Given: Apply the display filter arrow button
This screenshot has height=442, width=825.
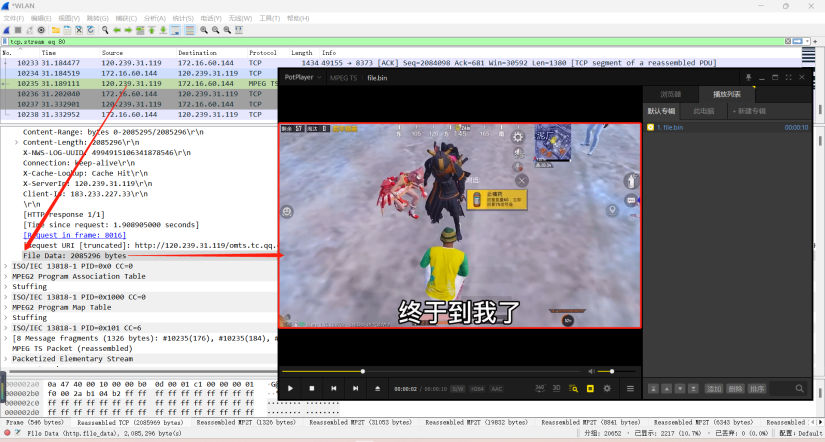Looking at the screenshot, I should pyautogui.click(x=798, y=41).
